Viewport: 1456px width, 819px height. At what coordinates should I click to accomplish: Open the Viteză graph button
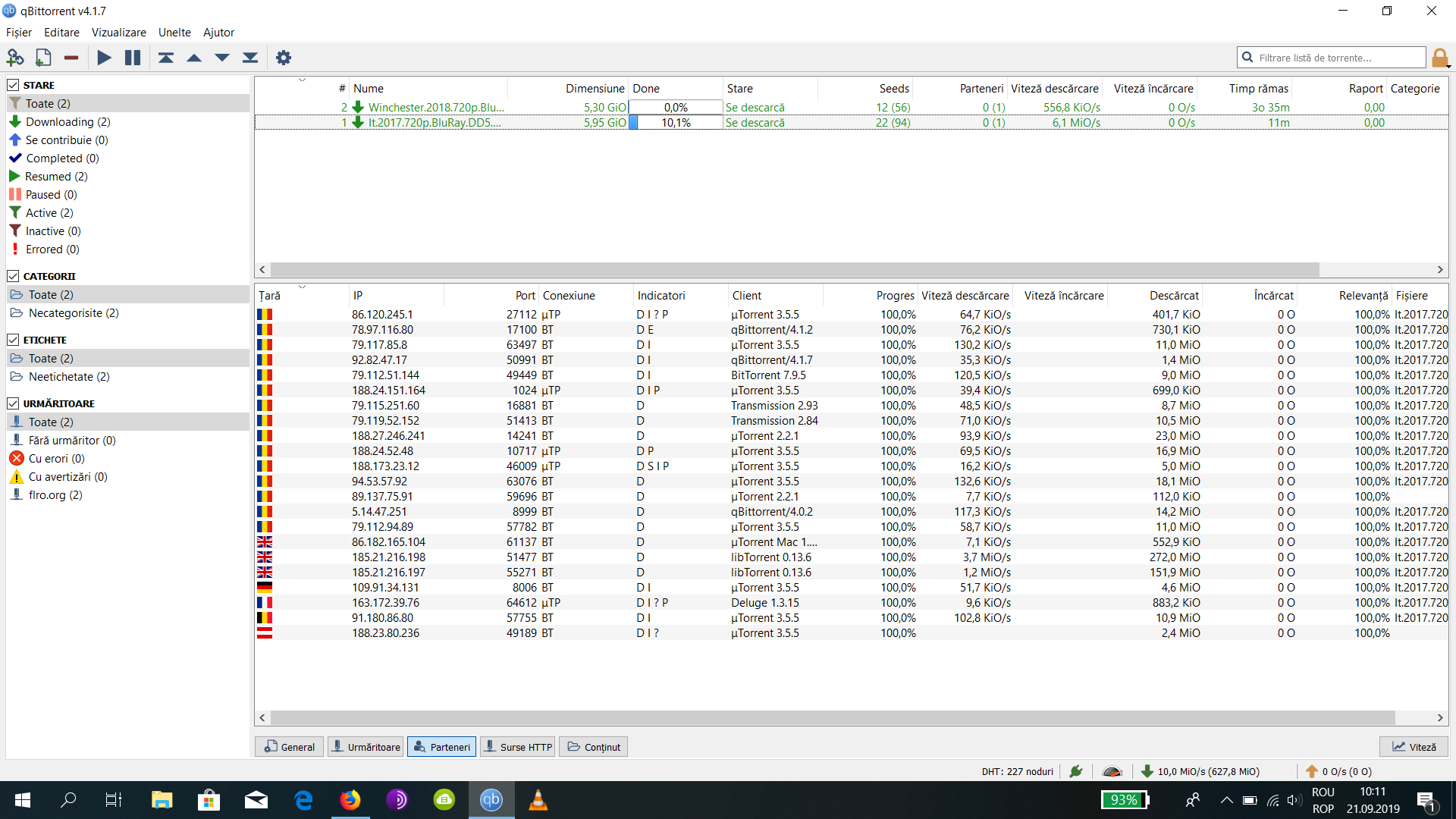[1414, 747]
